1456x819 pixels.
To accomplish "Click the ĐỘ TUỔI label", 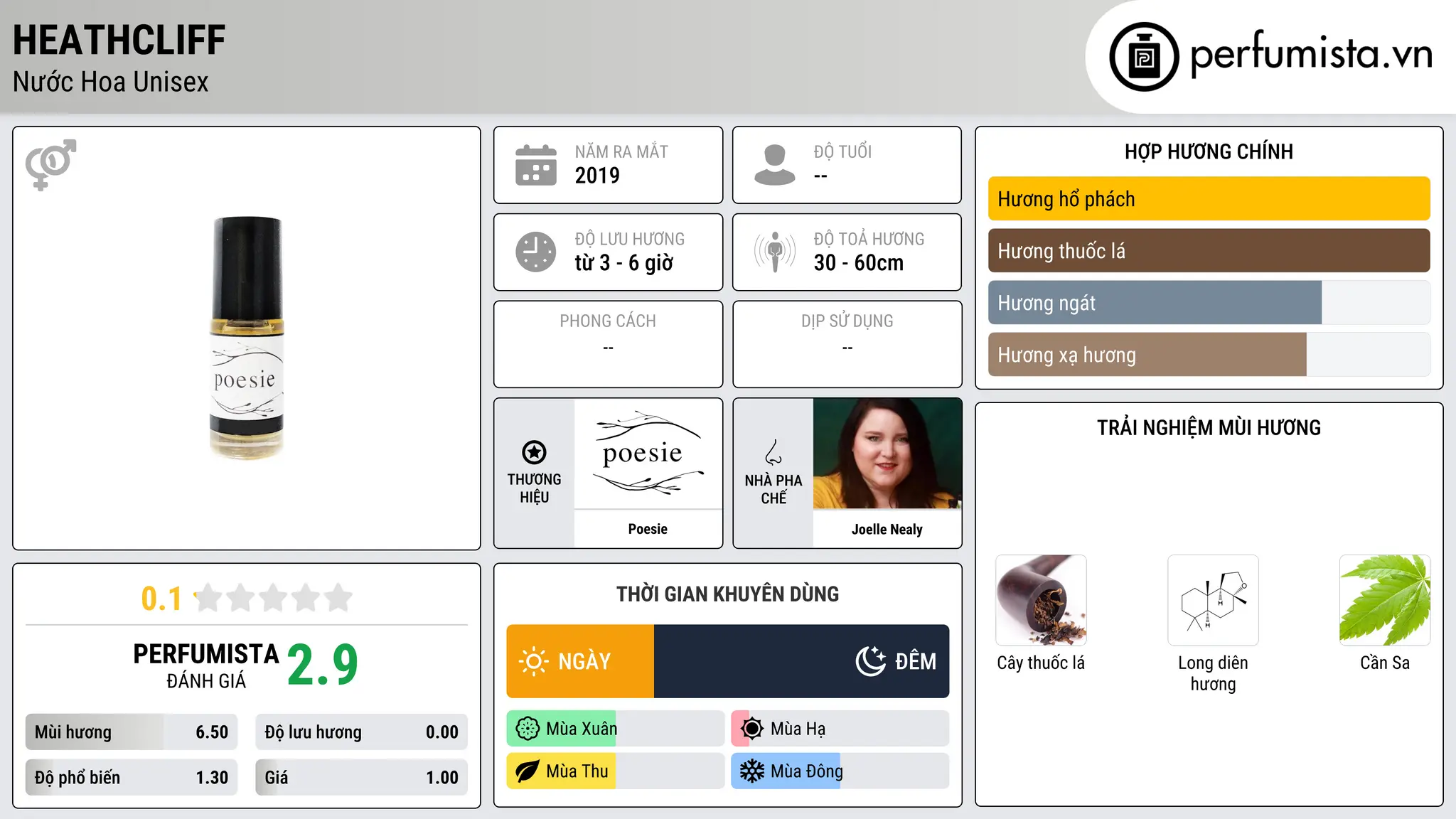I will point(842,152).
